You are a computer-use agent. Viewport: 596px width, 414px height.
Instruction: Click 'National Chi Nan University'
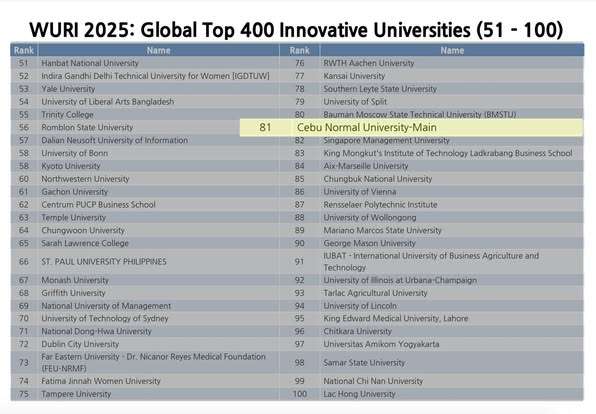(x=373, y=381)
